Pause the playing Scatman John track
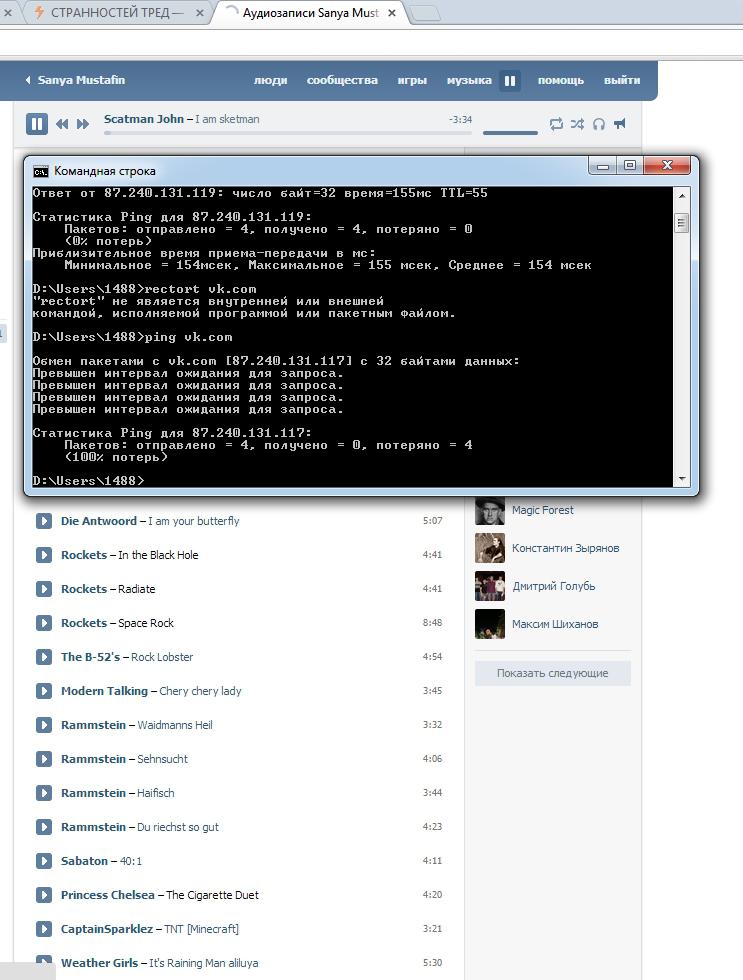The image size is (743, 980). coord(37,124)
